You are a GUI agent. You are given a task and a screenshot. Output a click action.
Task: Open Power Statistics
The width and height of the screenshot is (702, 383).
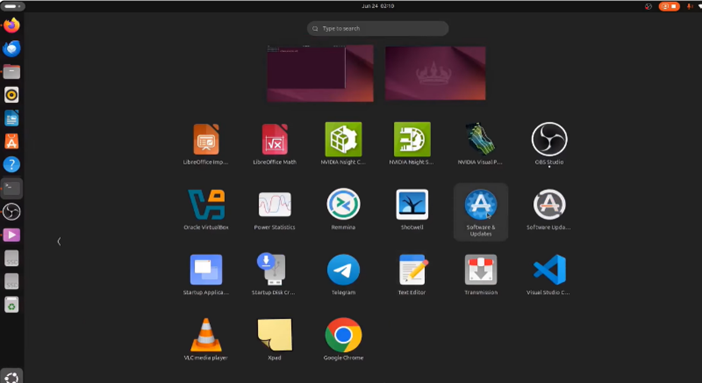click(x=274, y=210)
